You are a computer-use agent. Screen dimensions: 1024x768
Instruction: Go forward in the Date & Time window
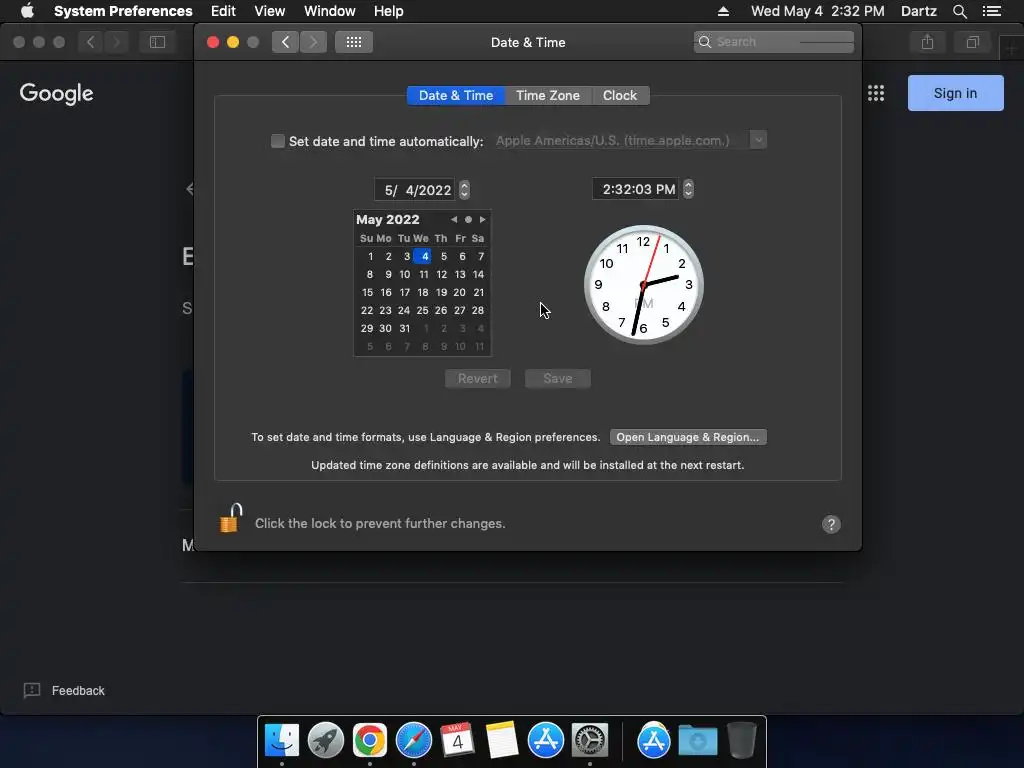[313, 42]
